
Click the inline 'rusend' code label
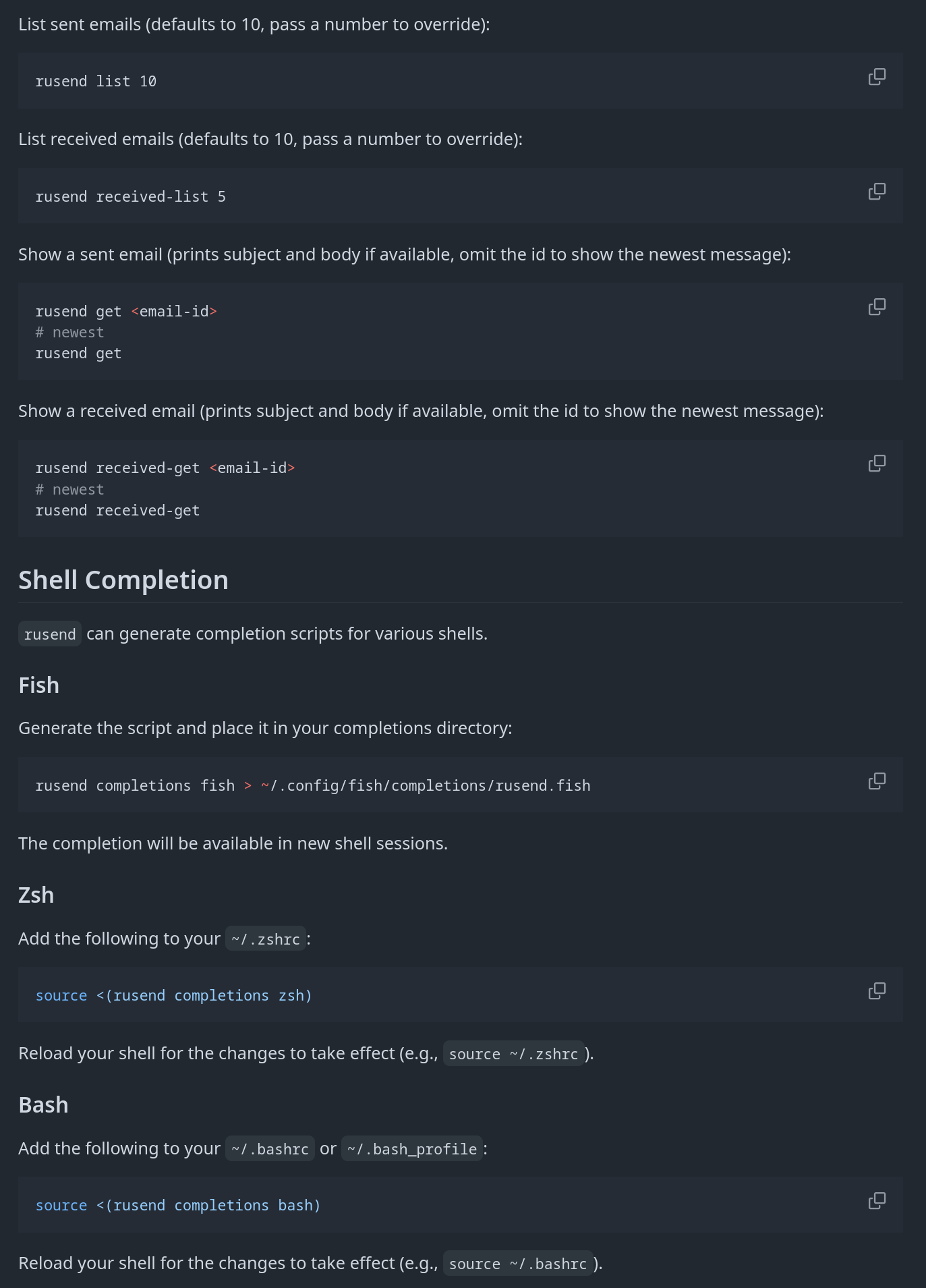[50, 634]
